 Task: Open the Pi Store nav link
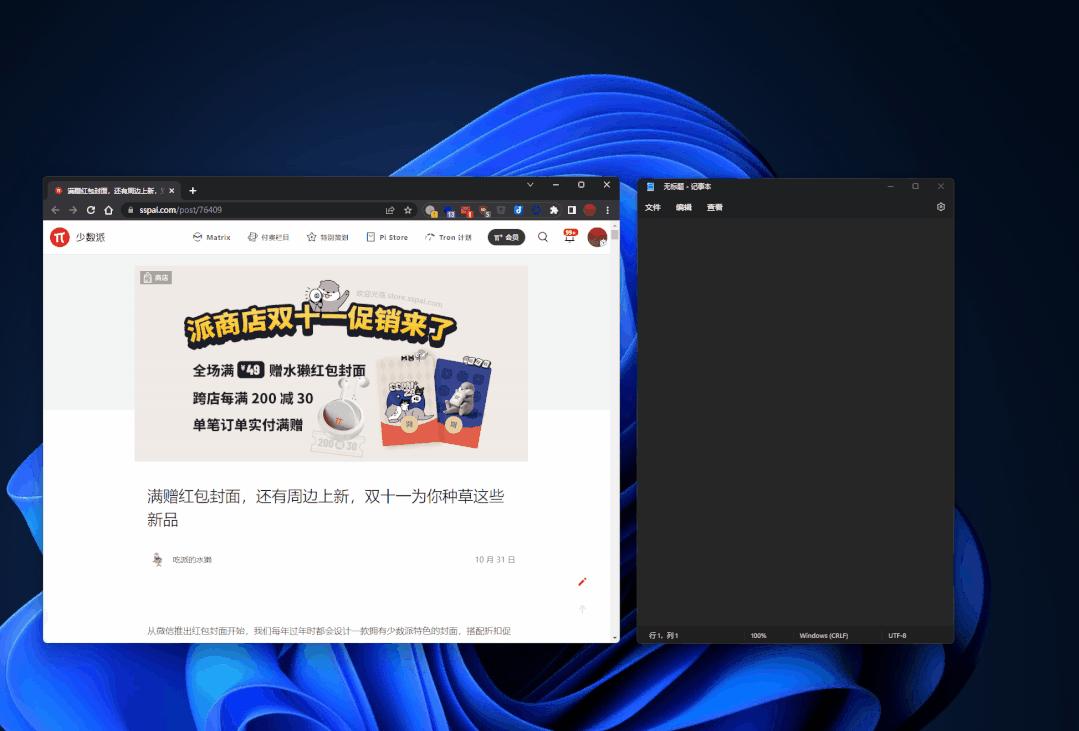(x=387, y=237)
